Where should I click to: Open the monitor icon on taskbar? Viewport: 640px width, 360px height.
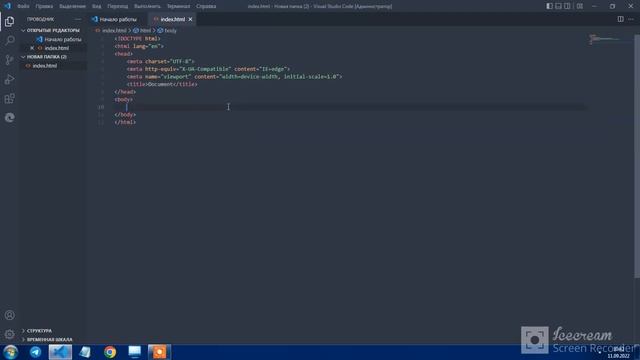(x=134, y=352)
